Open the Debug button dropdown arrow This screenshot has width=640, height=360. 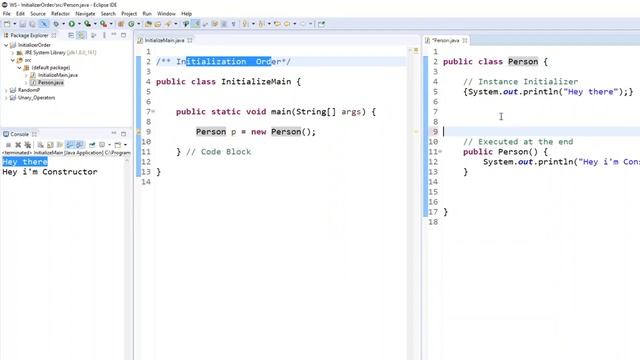(63, 24)
